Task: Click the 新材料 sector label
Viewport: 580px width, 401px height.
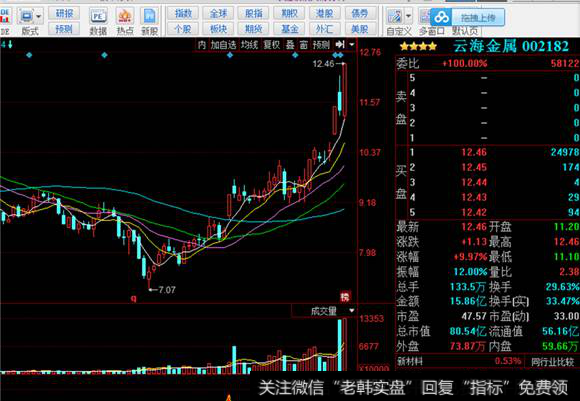Action: pos(410,361)
